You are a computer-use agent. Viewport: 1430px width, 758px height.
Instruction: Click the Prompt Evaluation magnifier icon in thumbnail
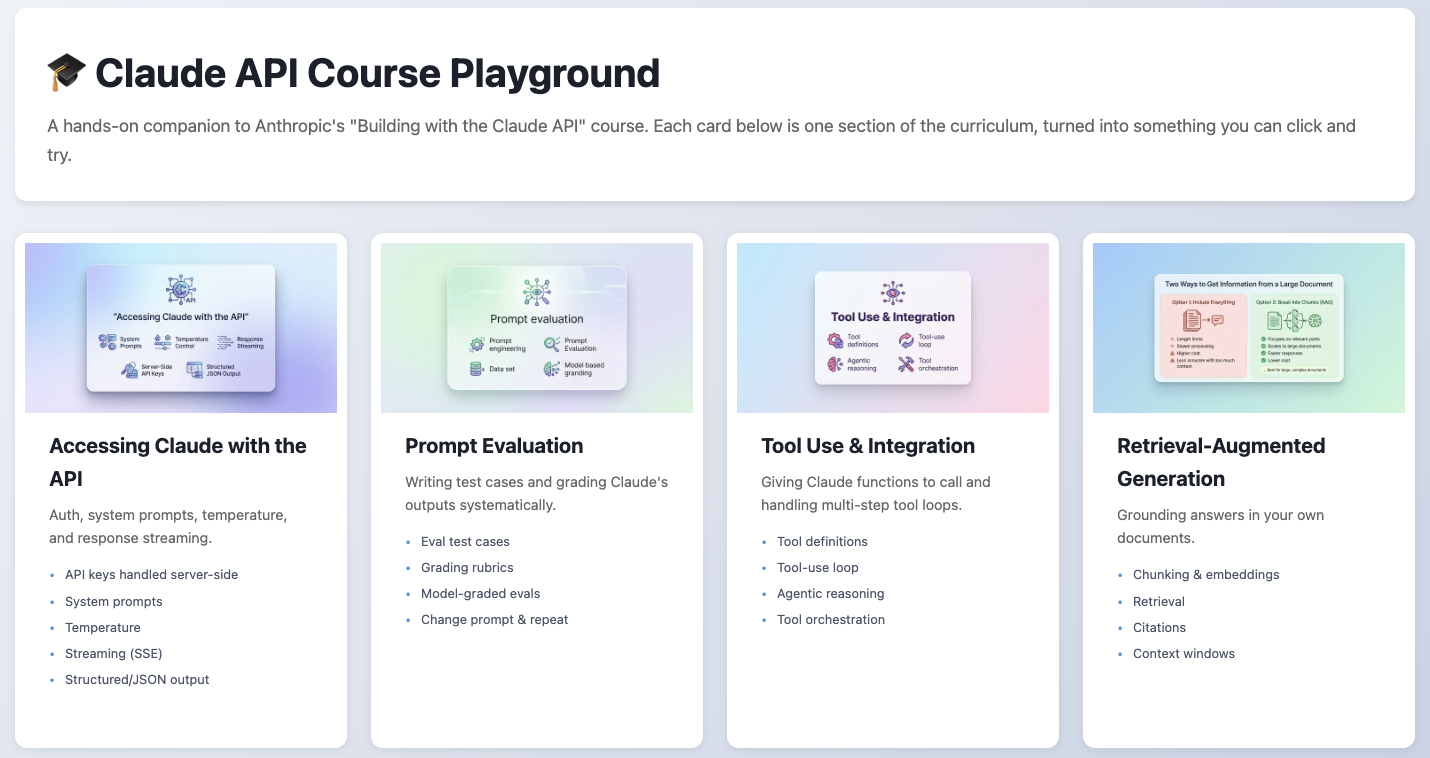[x=552, y=345]
